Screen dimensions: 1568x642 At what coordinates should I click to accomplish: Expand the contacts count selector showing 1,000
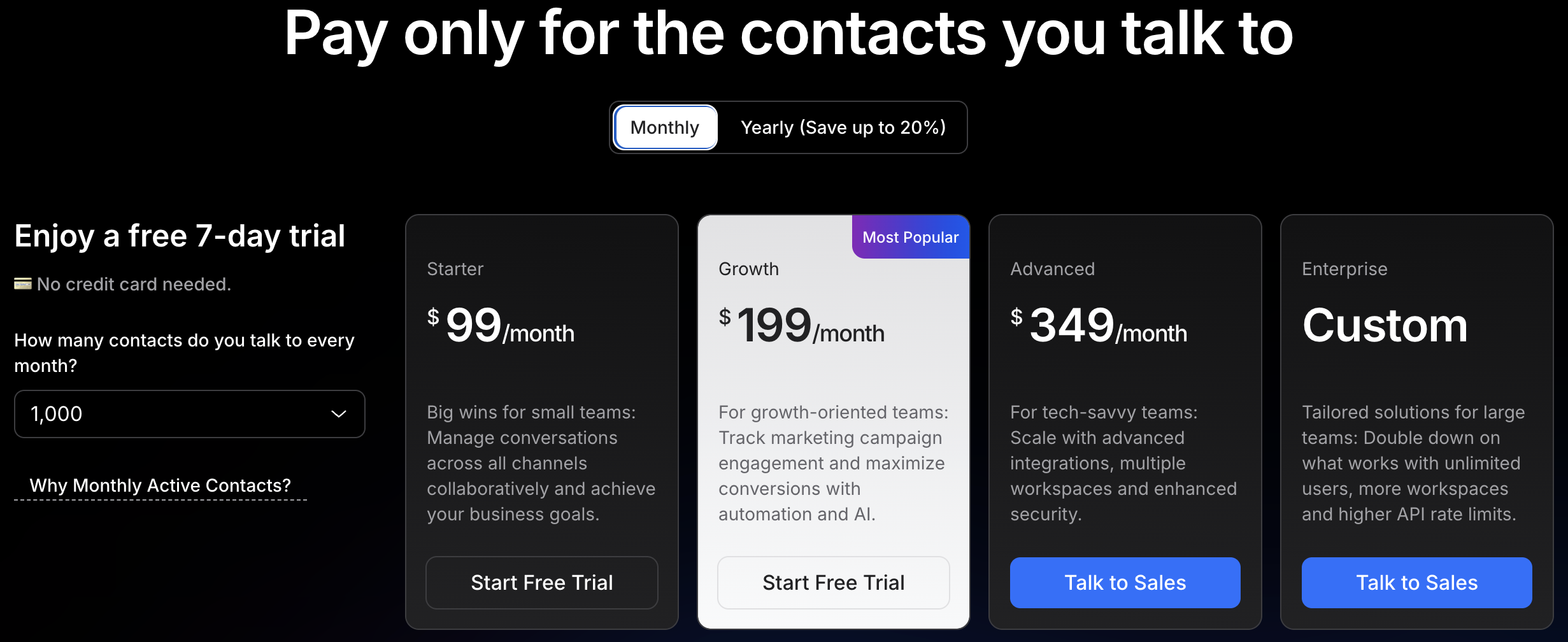click(x=189, y=414)
